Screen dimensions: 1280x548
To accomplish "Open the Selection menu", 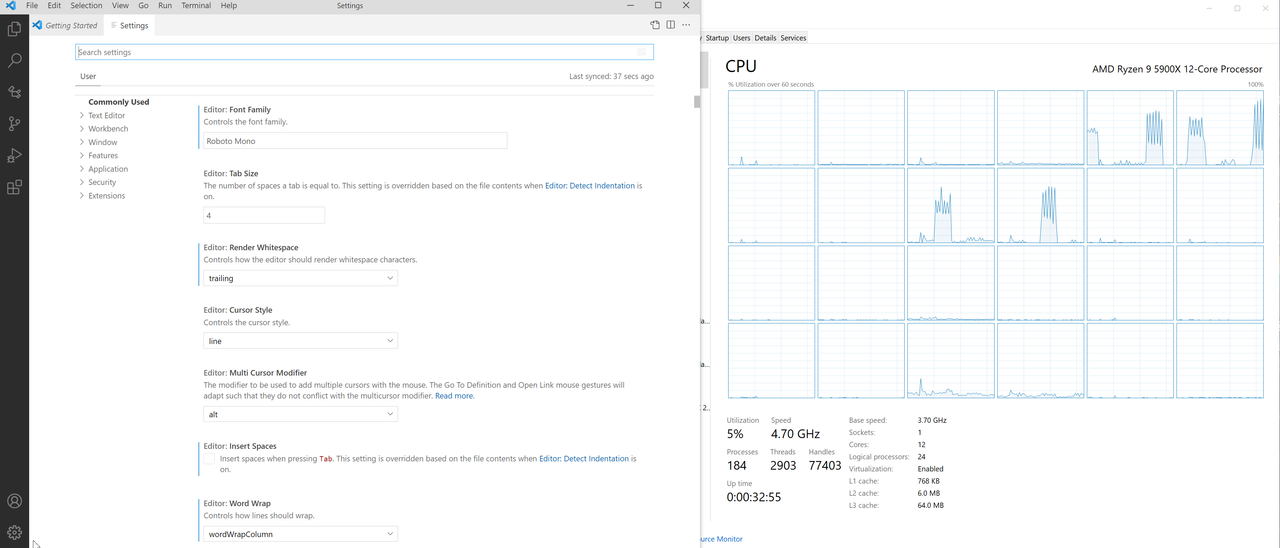I will click(86, 6).
